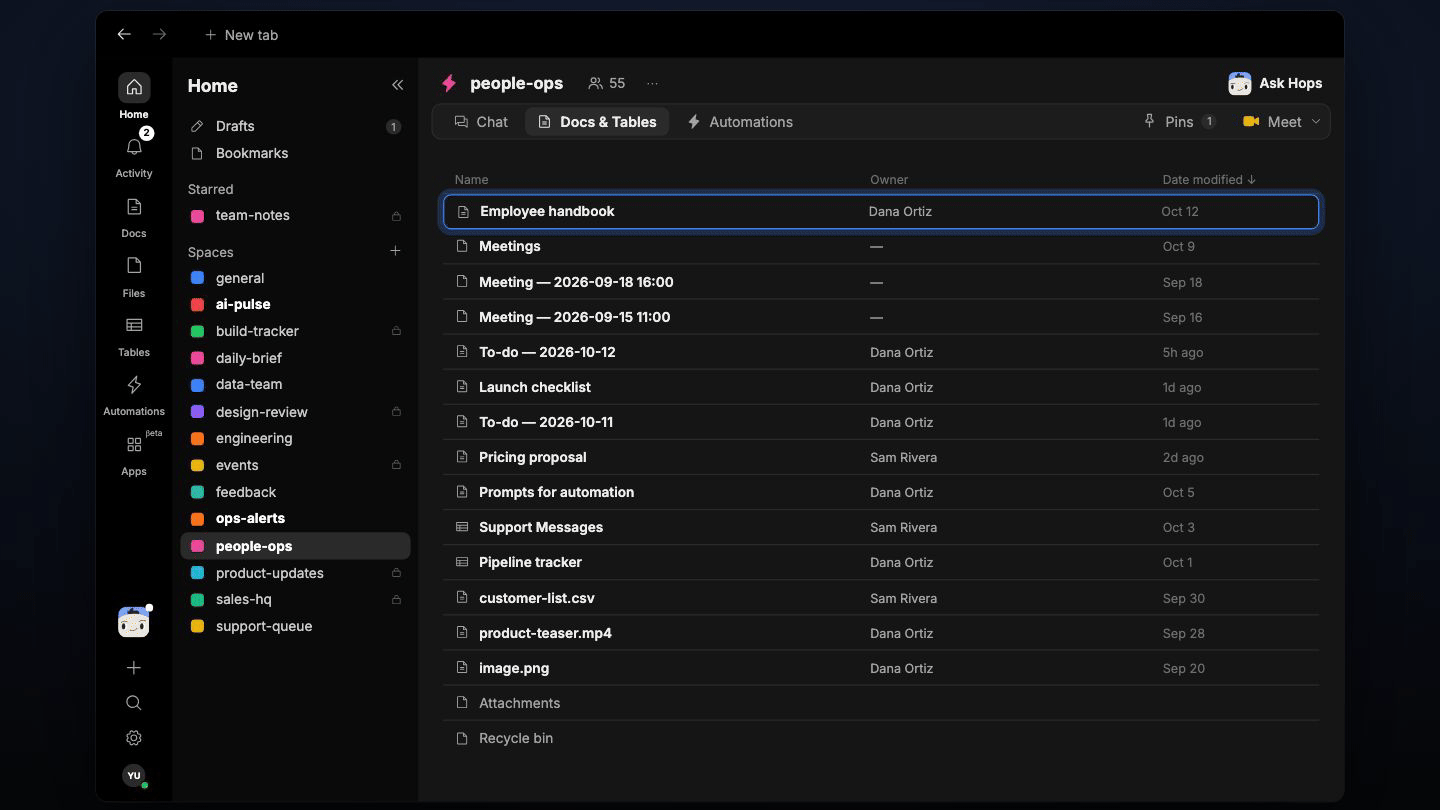This screenshot has width=1440, height=810.
Task: Switch to the Automations tab
Action: [x=740, y=122]
